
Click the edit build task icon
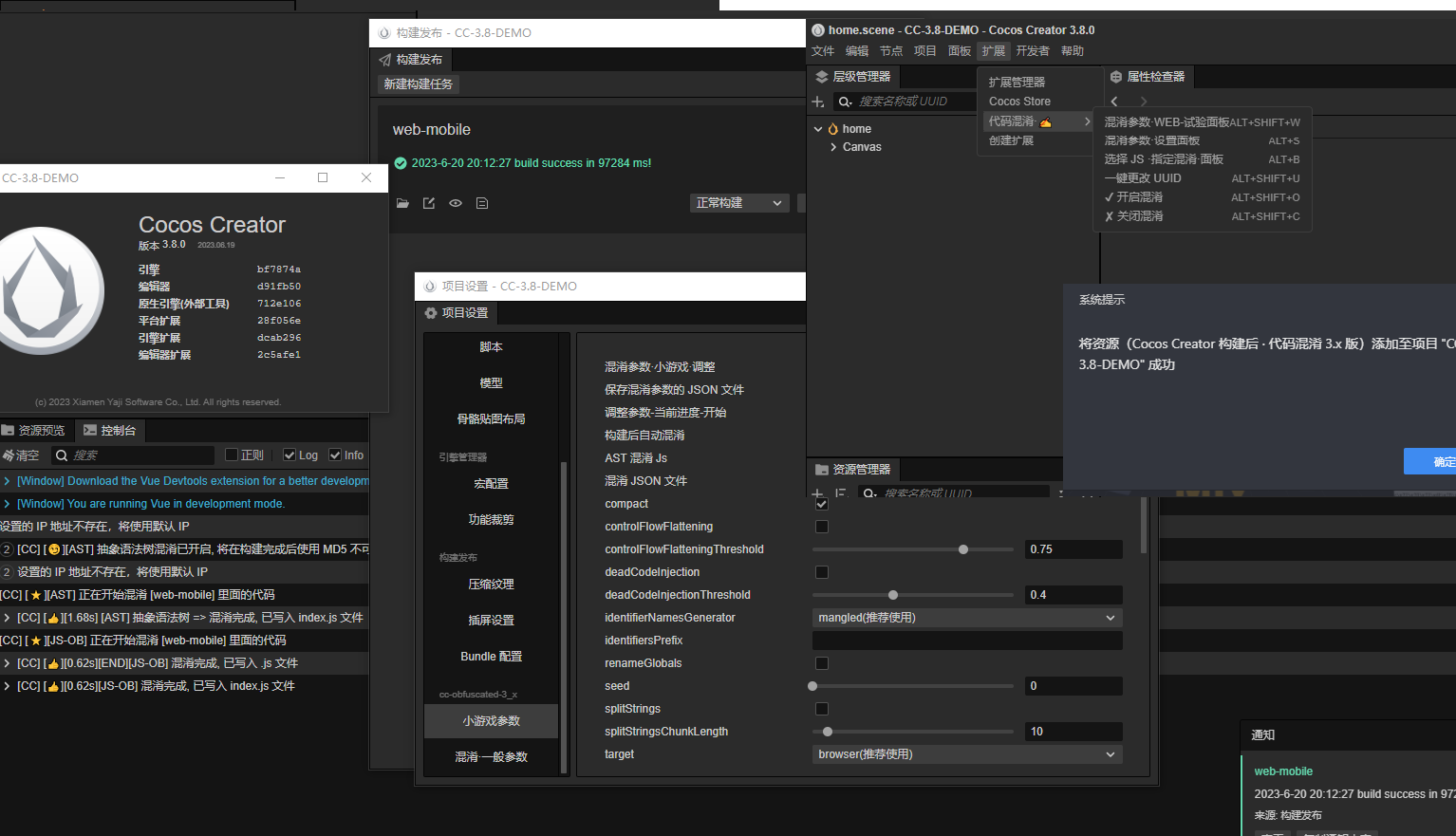pyautogui.click(x=429, y=203)
